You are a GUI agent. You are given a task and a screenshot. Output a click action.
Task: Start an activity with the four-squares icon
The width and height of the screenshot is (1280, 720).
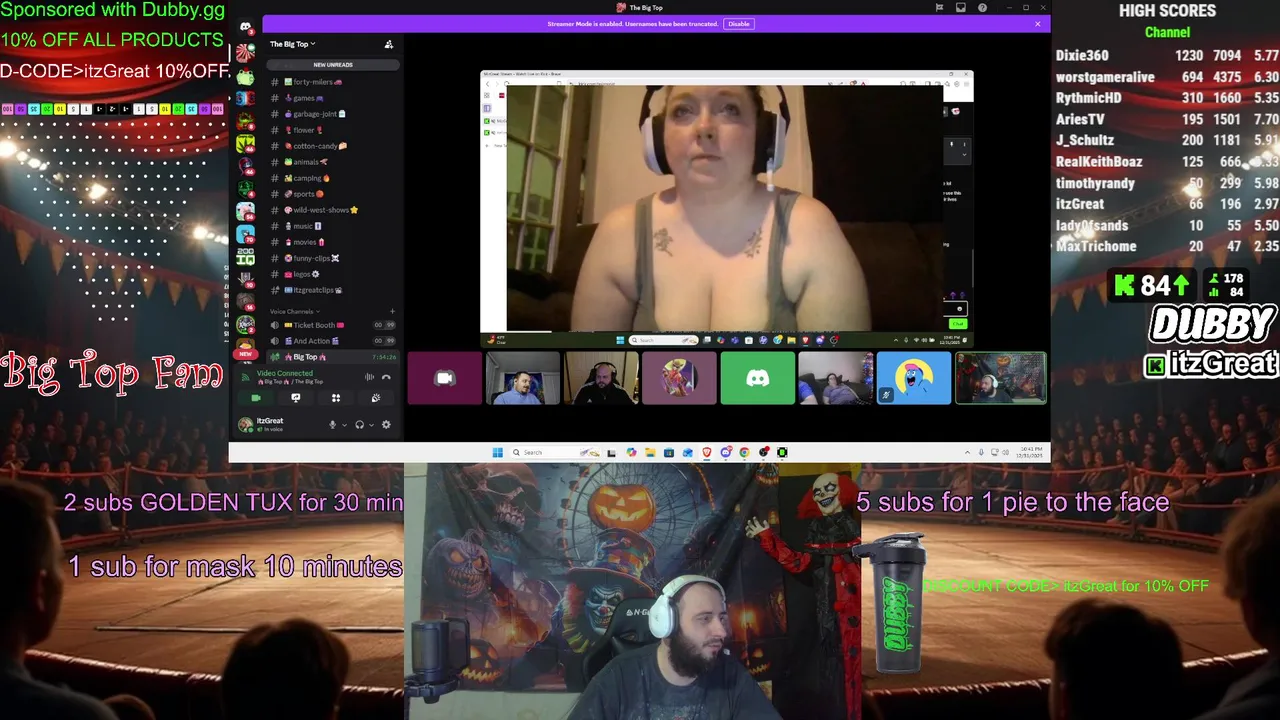[336, 398]
